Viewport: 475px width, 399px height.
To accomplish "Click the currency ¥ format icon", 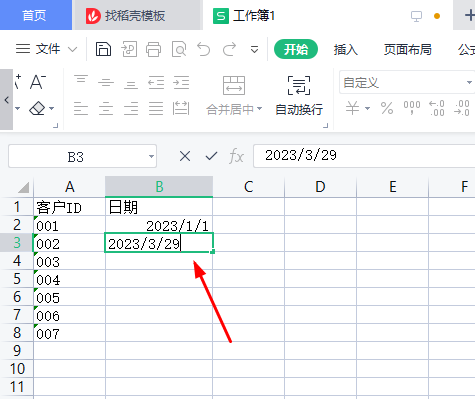I will click(x=353, y=109).
